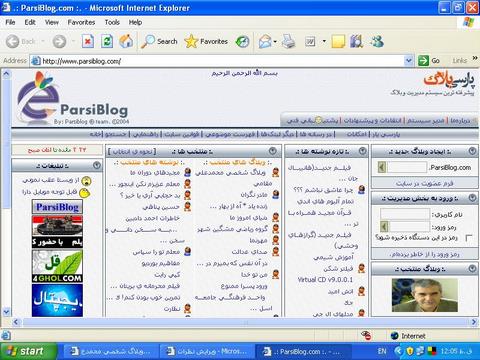
Task: Open the Search toolbar button
Action: [x=159, y=42]
